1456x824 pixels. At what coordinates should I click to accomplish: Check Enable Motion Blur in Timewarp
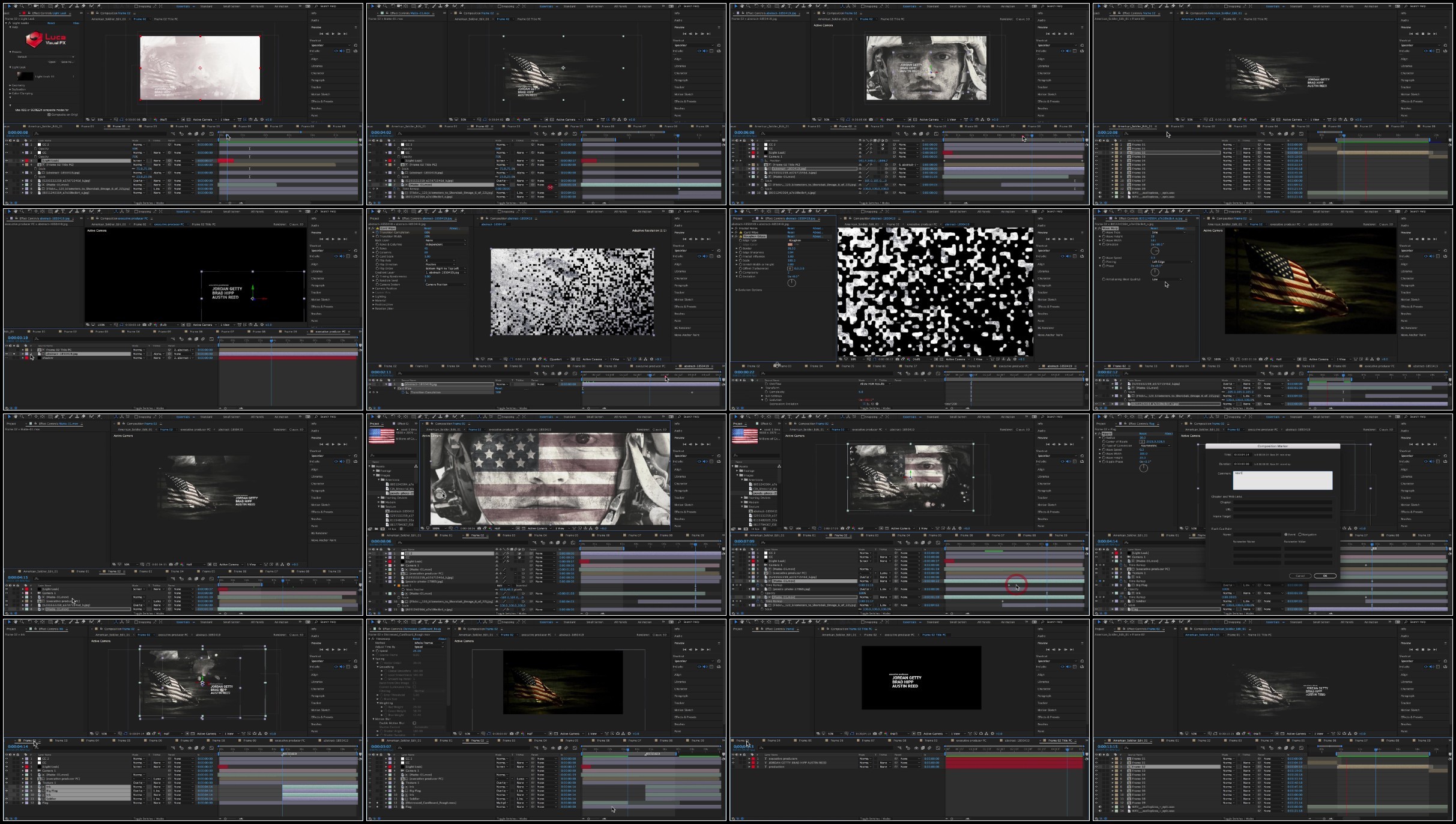(414, 723)
